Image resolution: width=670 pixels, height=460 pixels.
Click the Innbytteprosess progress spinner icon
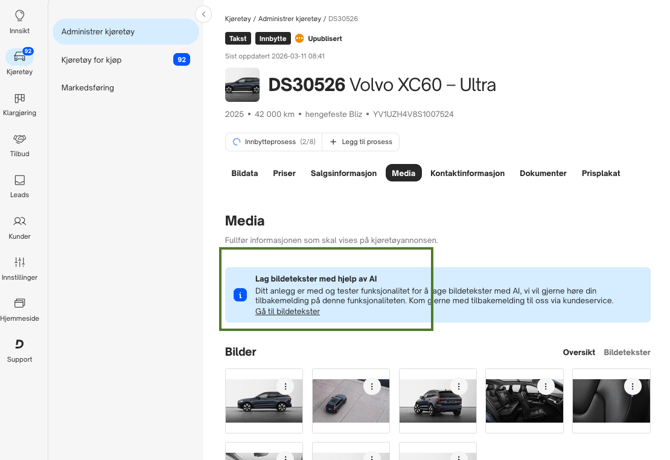[x=236, y=142]
